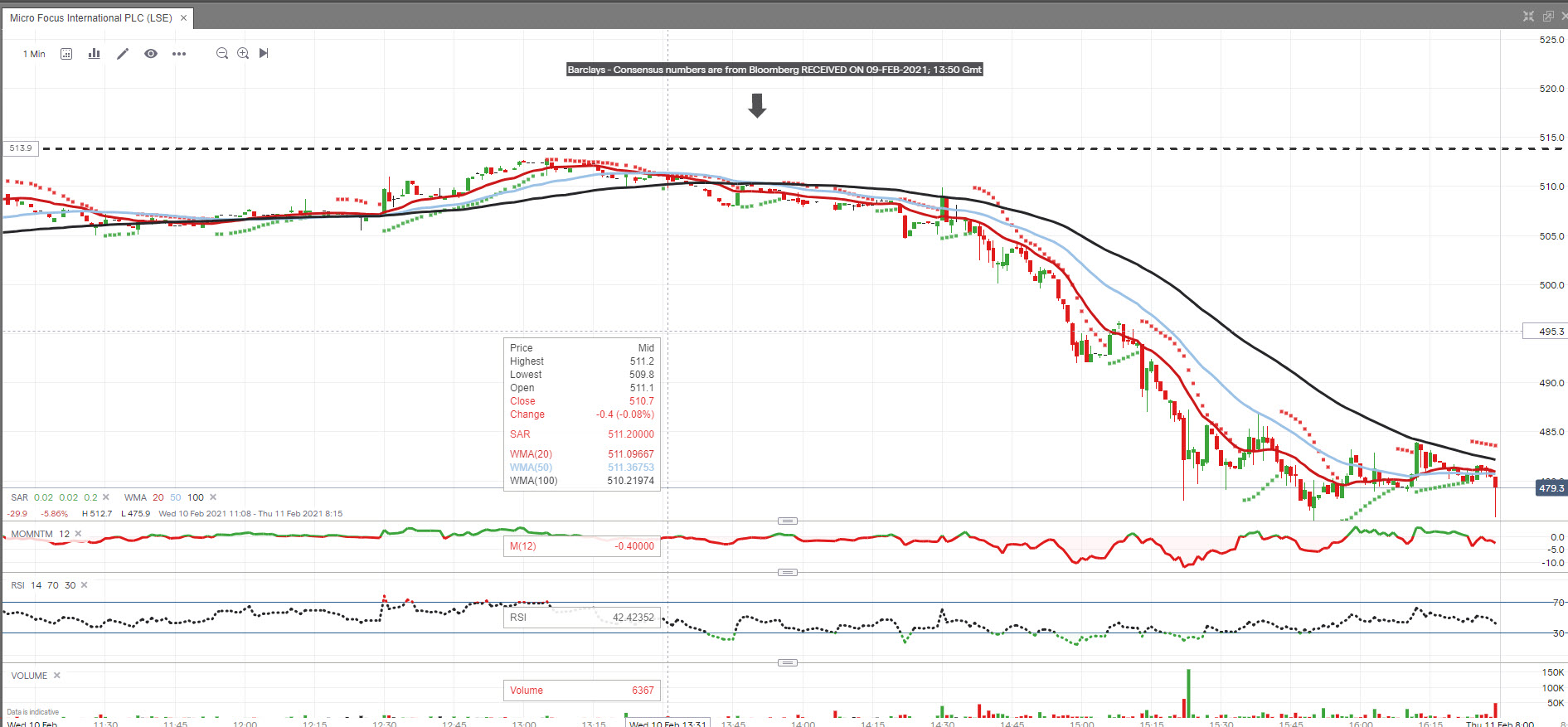Open the chart type bar-chart icon
1568x727 pixels.
pos(95,54)
